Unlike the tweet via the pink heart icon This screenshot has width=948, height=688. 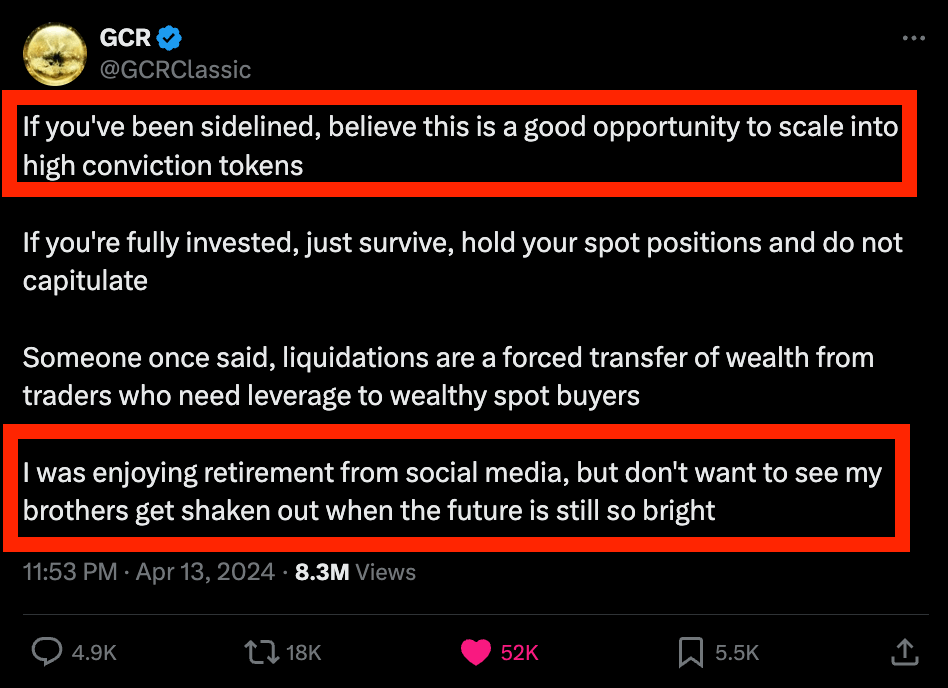point(477,653)
